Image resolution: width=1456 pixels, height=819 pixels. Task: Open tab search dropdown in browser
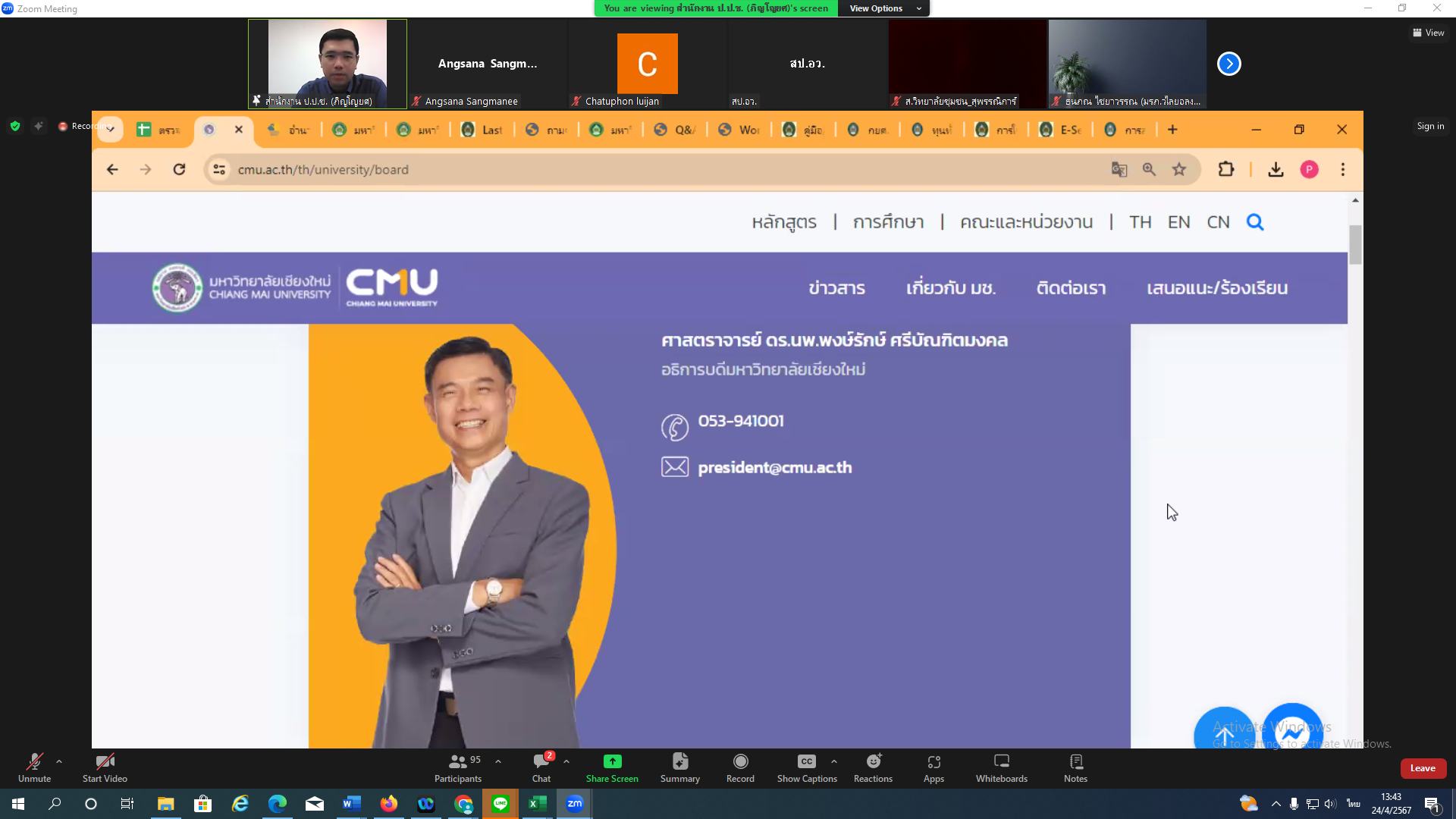coord(111,130)
